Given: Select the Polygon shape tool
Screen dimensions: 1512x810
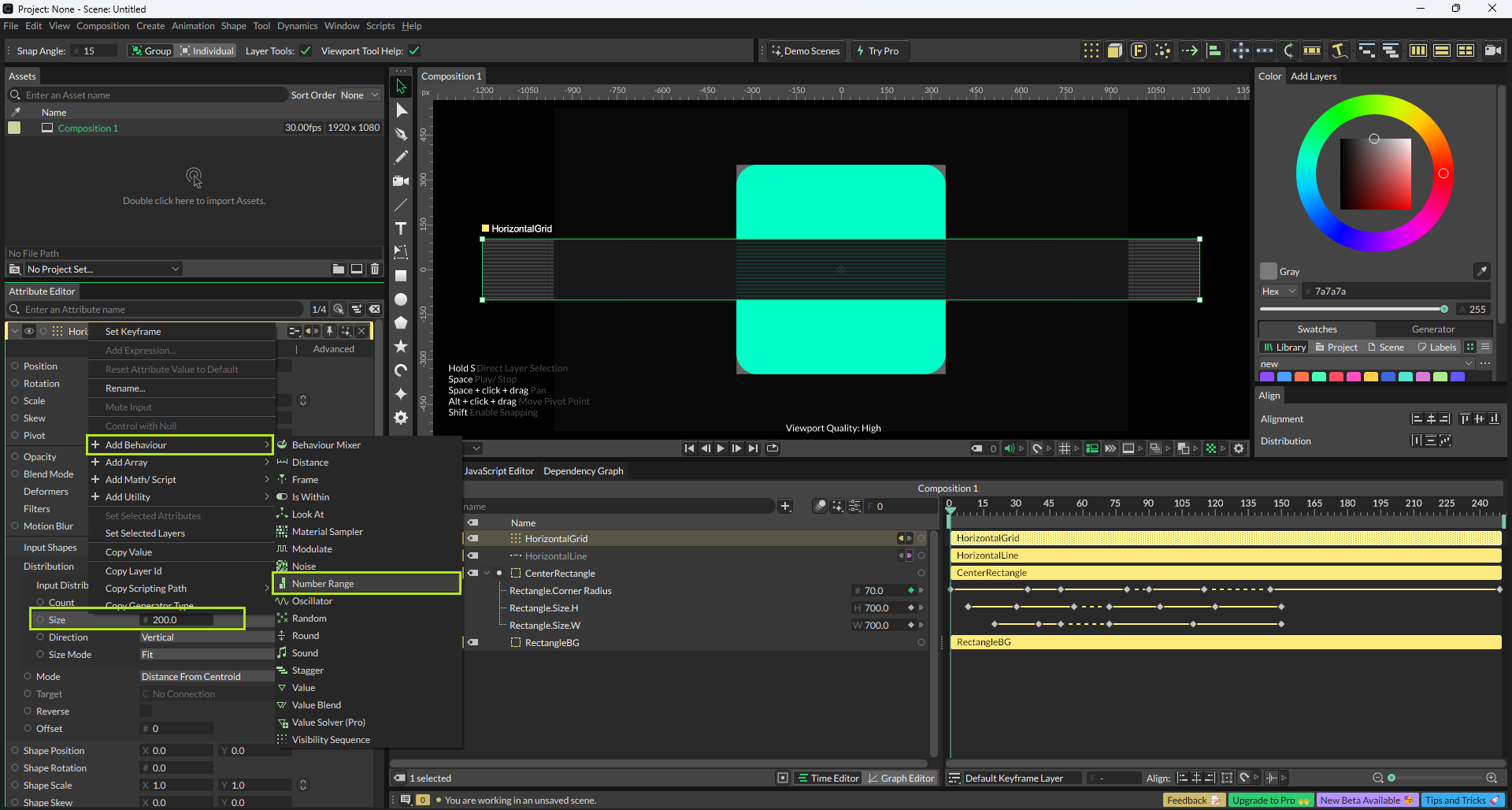Looking at the screenshot, I should [401, 323].
